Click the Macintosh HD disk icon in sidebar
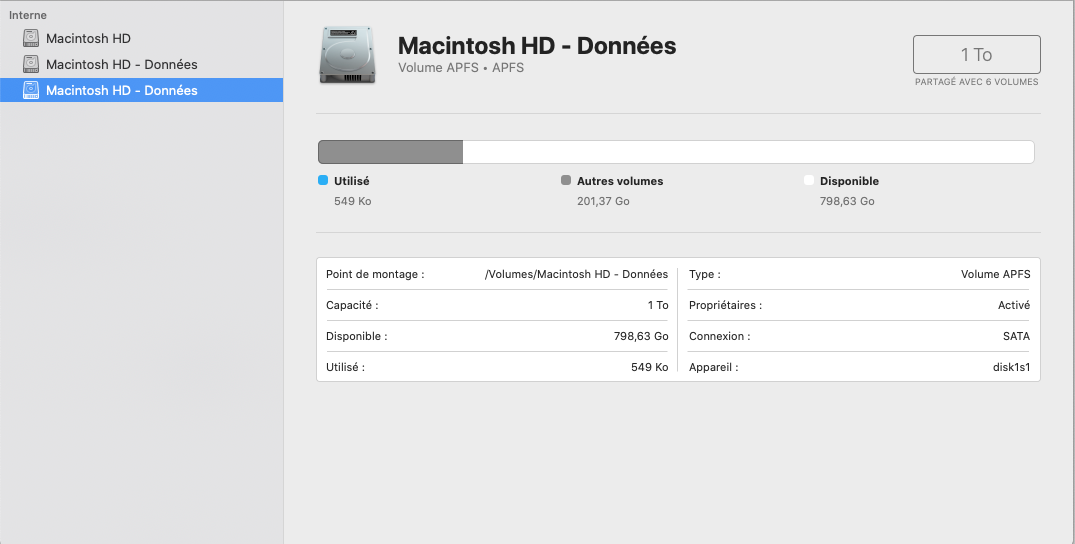This screenshot has height=544, width=1075. click(31, 39)
